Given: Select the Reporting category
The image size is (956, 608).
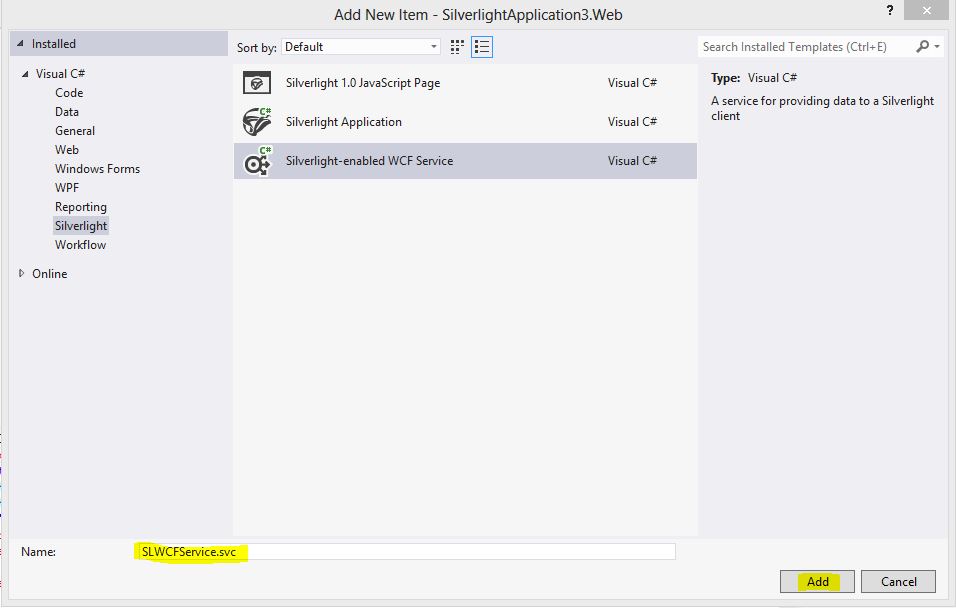Looking at the screenshot, I should point(80,207).
